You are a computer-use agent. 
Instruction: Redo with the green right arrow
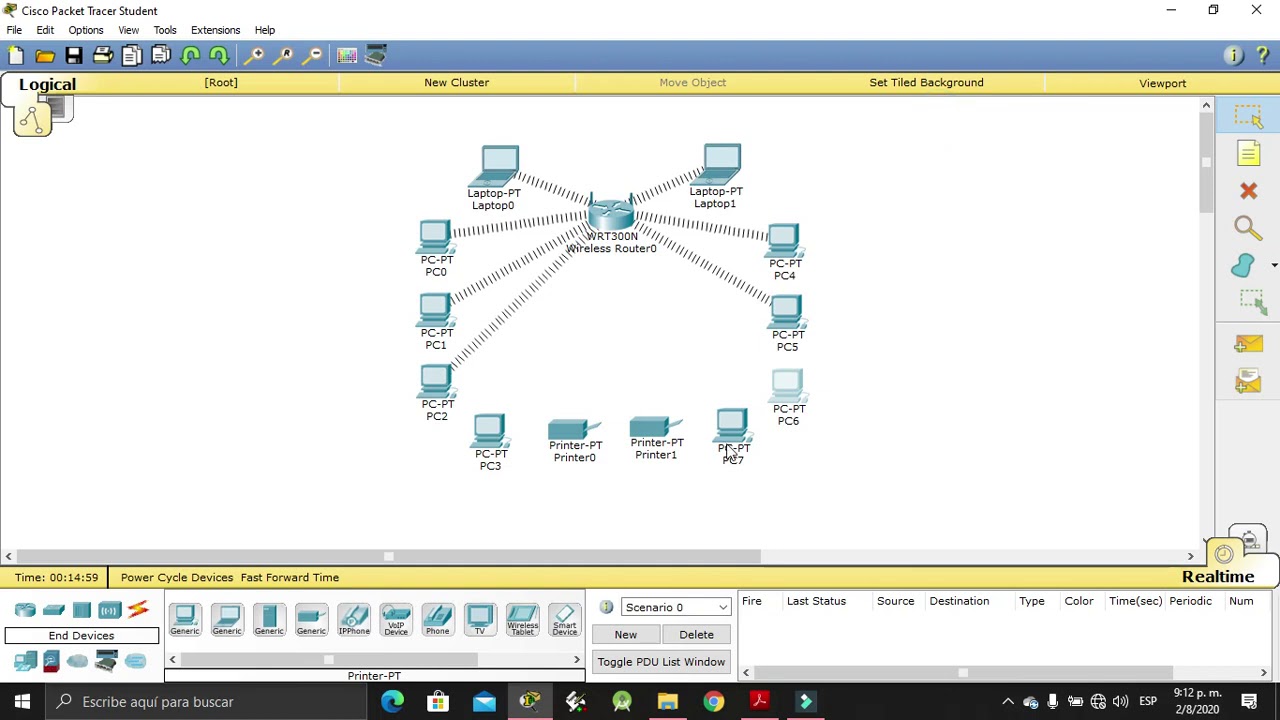(219, 56)
